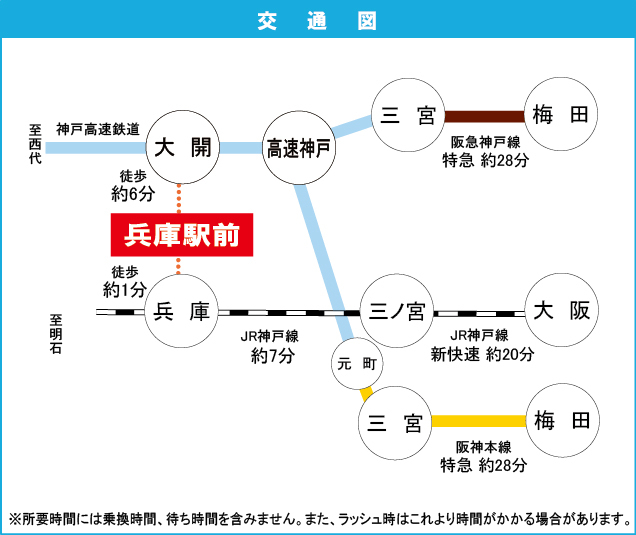Click the 大阪 station circle
Screen dimensions: 636x535
point(561,312)
